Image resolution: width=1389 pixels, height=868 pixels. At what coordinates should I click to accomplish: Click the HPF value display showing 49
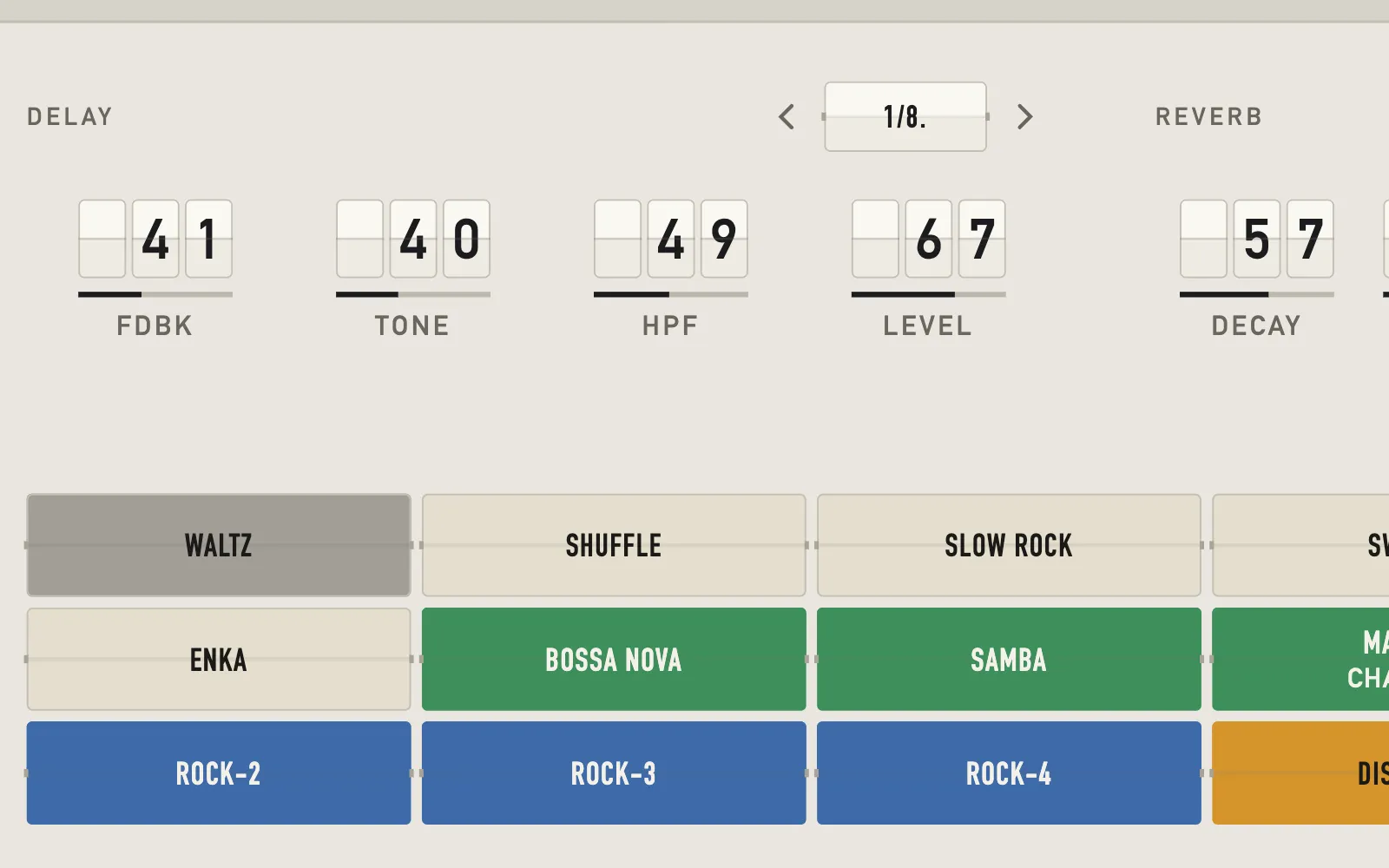coord(671,239)
